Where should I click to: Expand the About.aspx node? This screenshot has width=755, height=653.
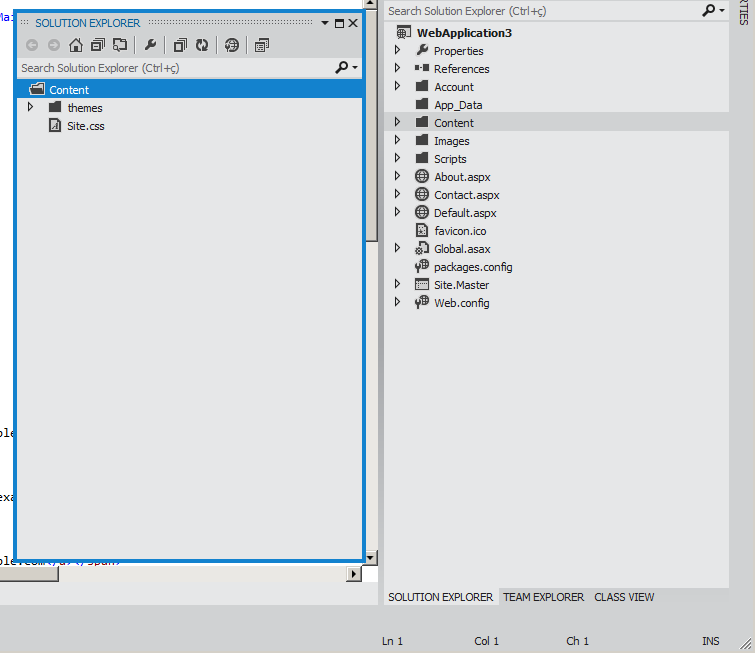tap(397, 176)
